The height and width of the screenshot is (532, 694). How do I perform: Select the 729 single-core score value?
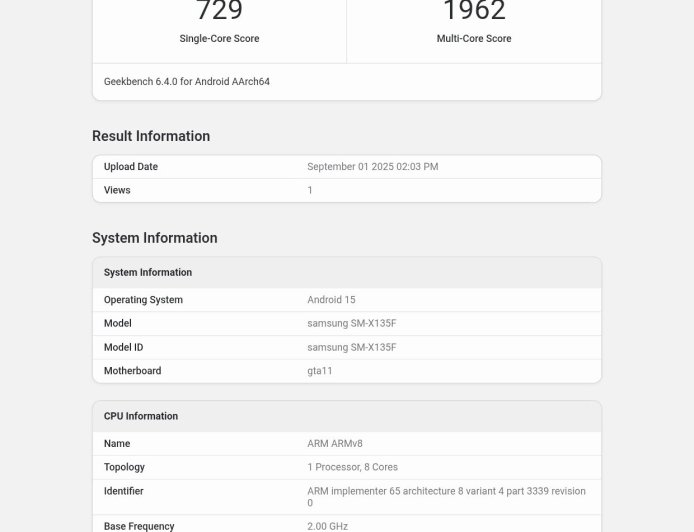219,10
